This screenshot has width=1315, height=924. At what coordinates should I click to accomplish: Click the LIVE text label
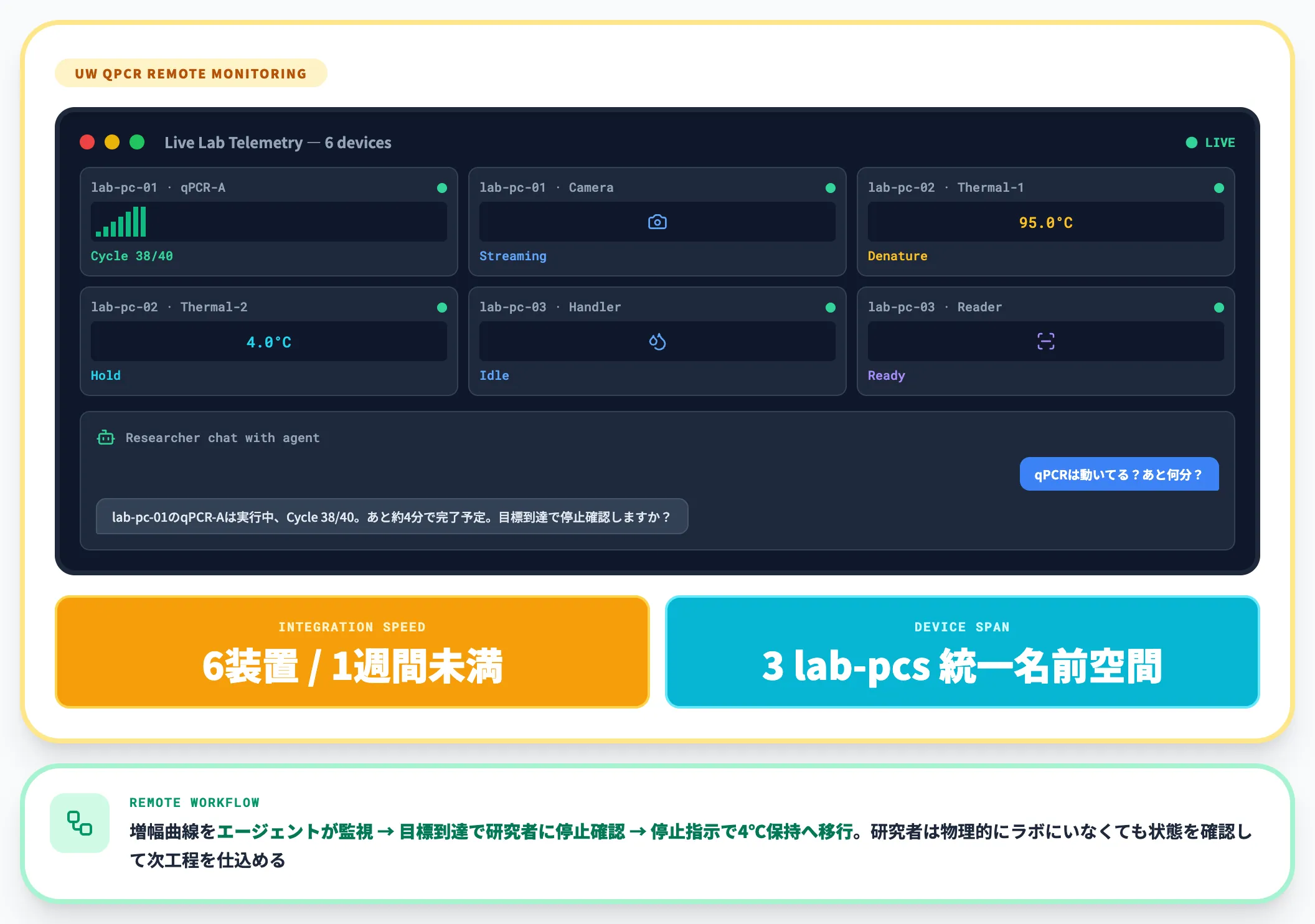pos(1220,143)
